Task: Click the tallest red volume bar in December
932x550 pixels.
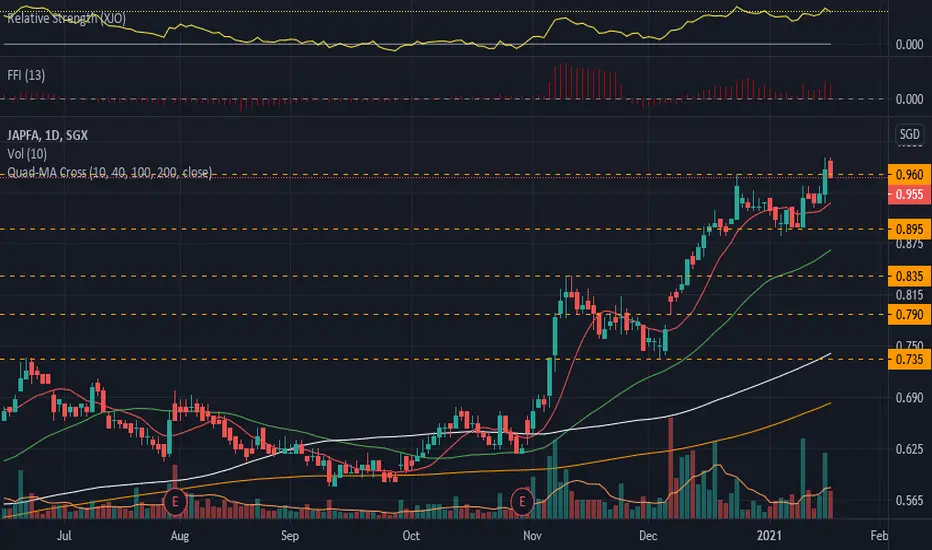Action: [x=671, y=468]
